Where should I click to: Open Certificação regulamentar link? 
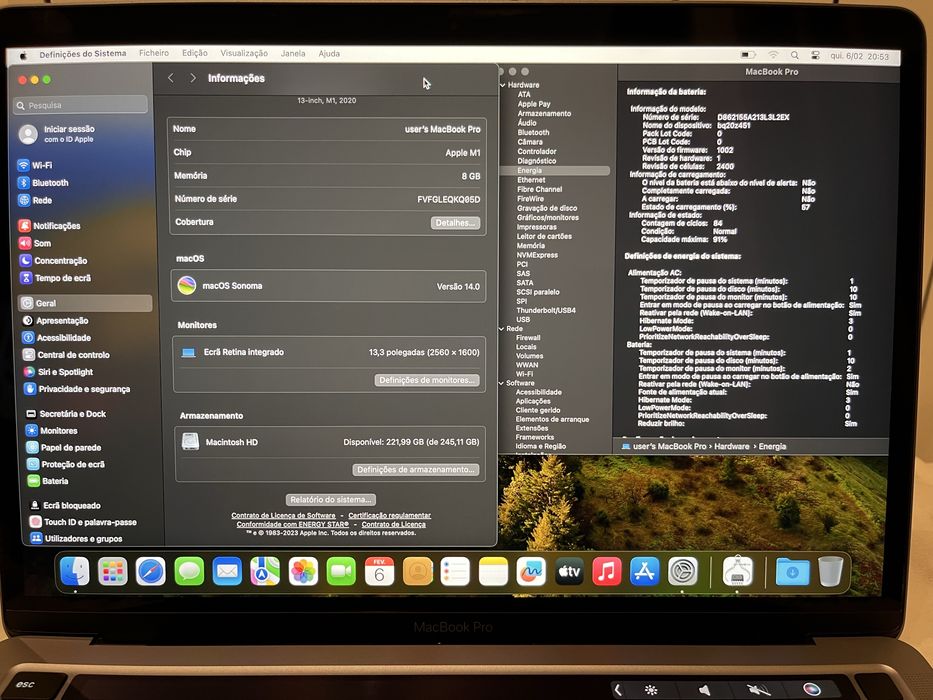click(x=389, y=515)
